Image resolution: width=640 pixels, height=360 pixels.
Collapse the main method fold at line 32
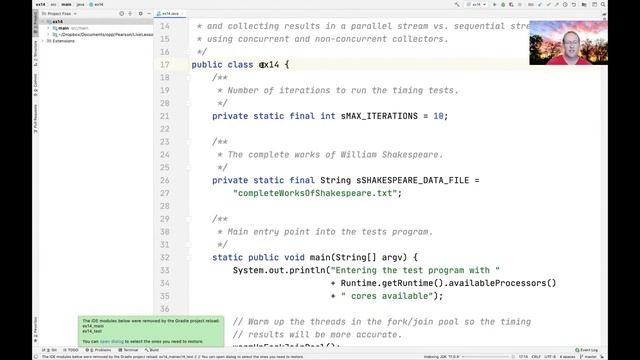(188, 258)
